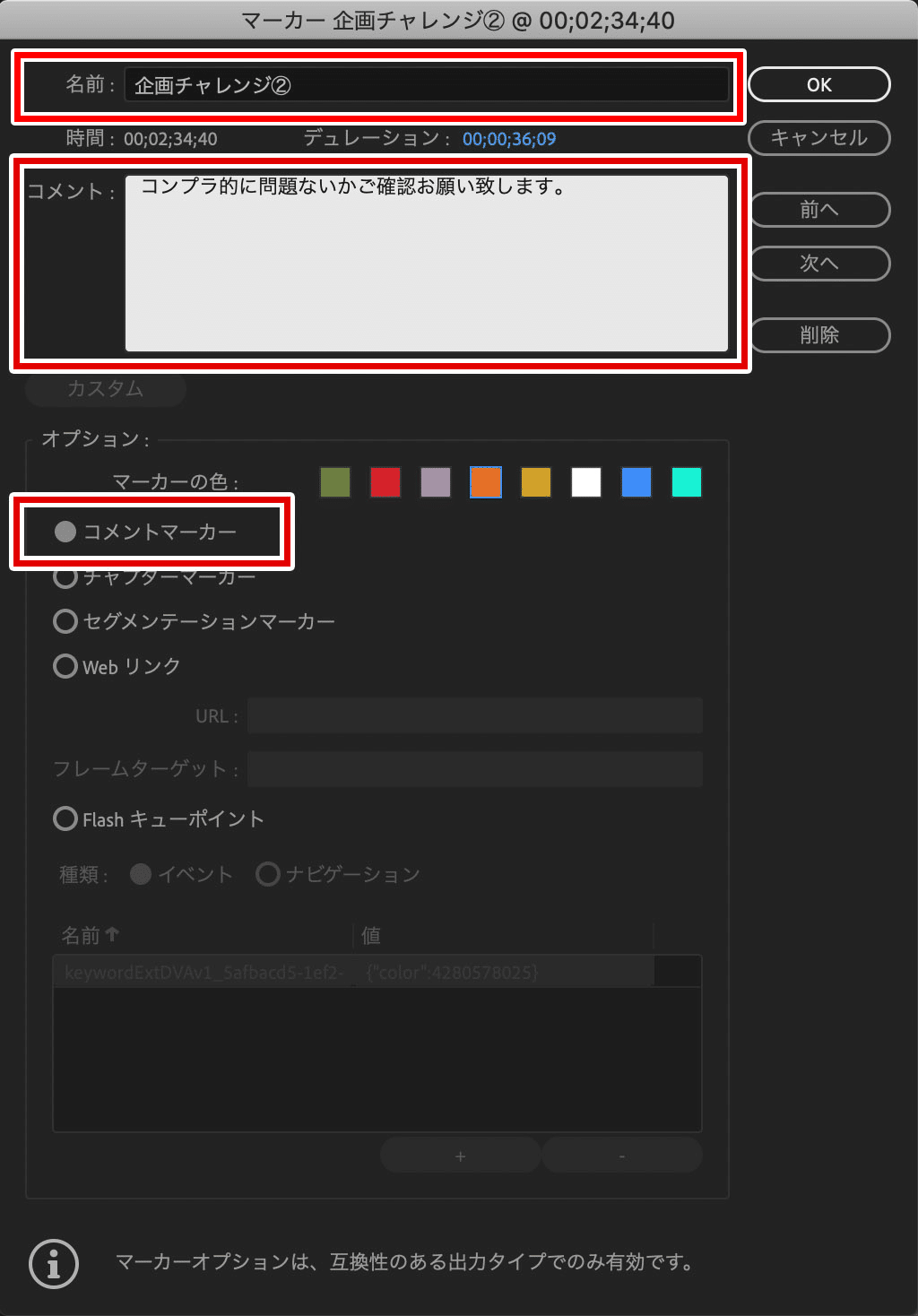The width and height of the screenshot is (918, 1316).
Task: Choose チャプターマーカー as the marker type
Action: pyautogui.click(x=65, y=576)
